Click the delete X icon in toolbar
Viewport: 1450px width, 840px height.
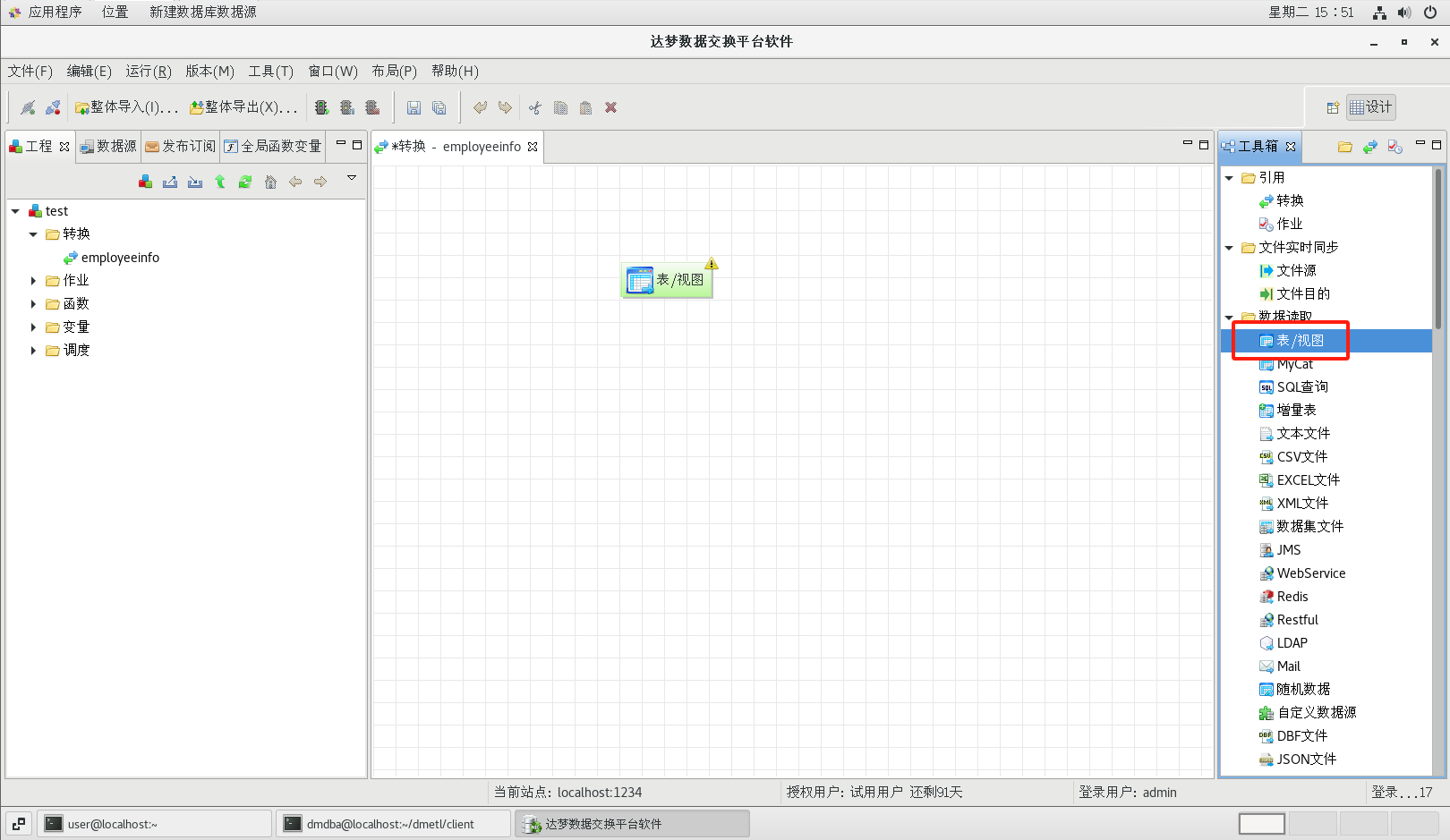point(611,107)
